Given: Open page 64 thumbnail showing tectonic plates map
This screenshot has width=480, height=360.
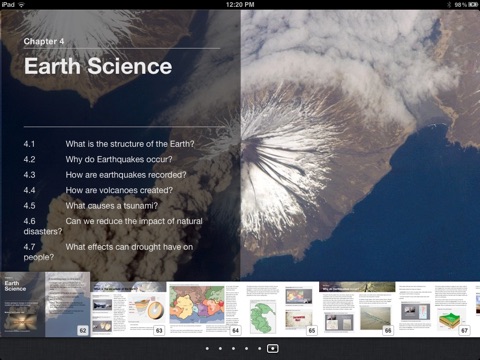Looking at the screenshot, I should 204,309.
